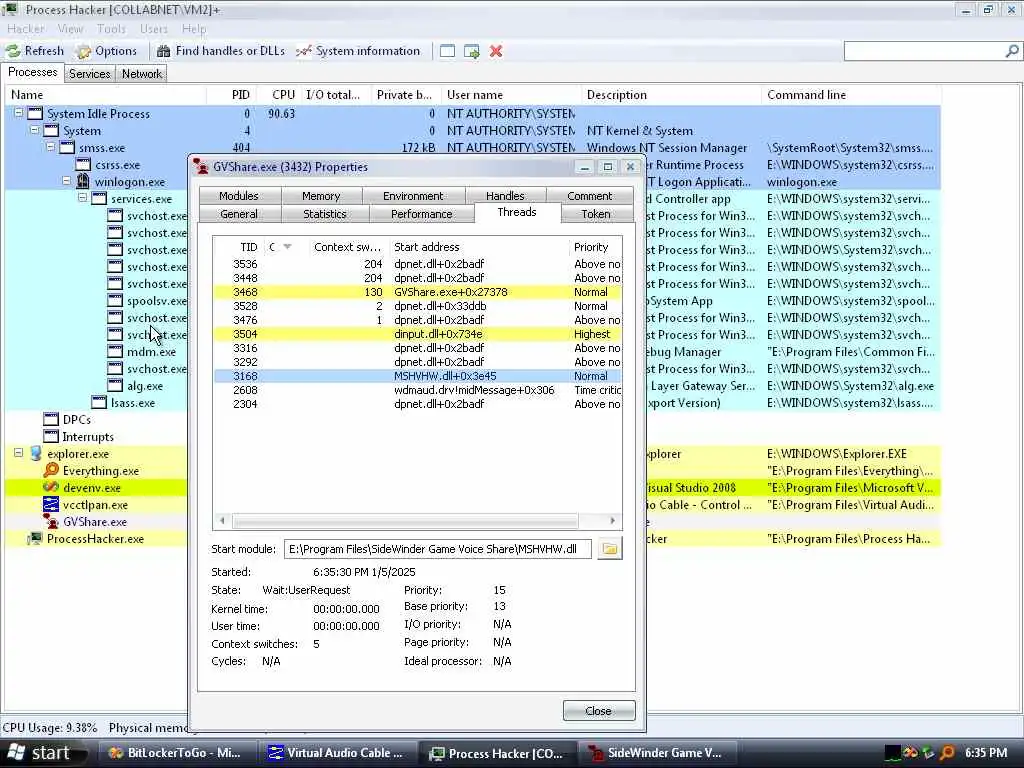The image size is (1024, 768).
Task: Select the alg.exe process icon
Action: click(x=115, y=385)
